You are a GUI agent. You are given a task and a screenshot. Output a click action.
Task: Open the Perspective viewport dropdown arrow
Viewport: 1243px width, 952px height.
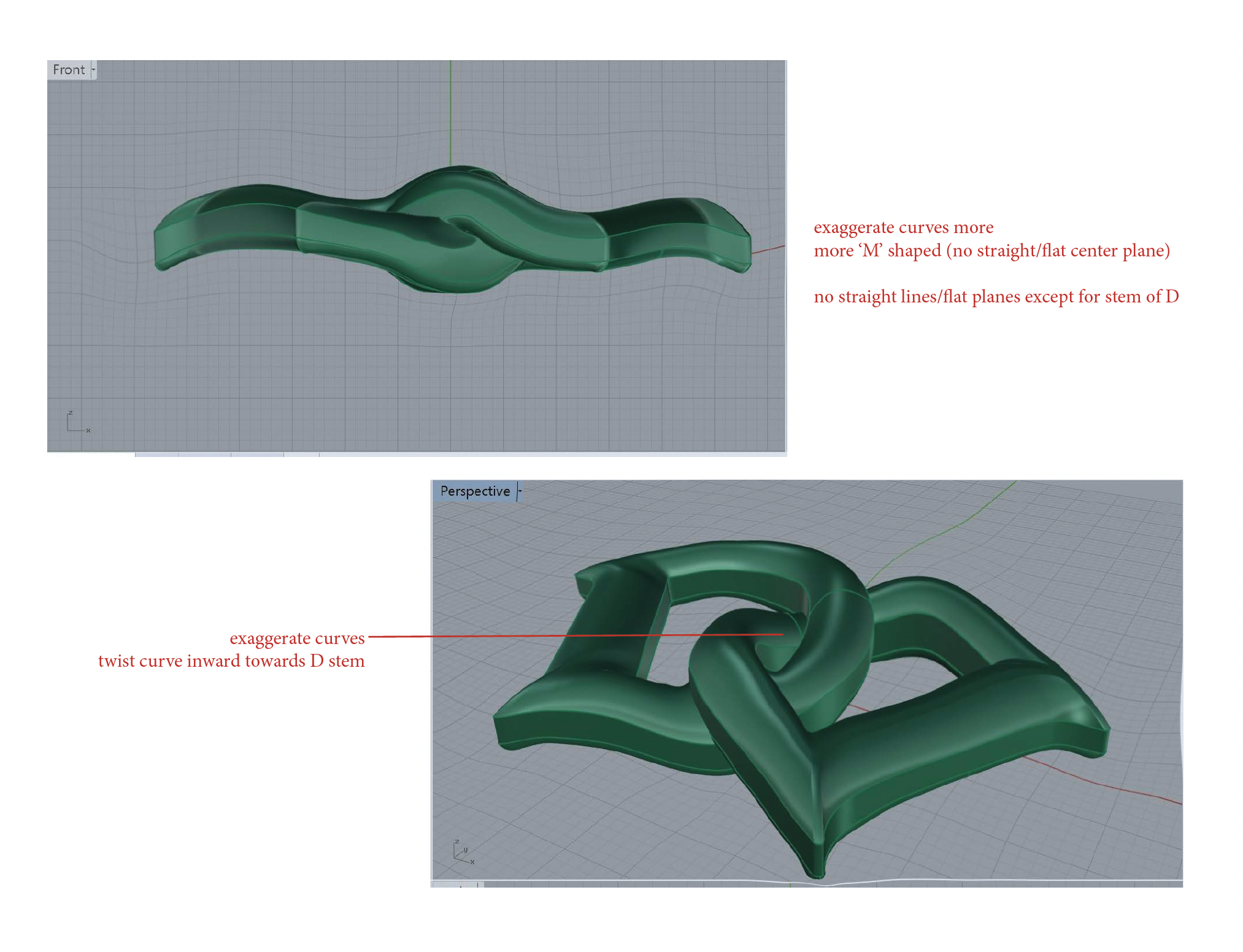(520, 491)
